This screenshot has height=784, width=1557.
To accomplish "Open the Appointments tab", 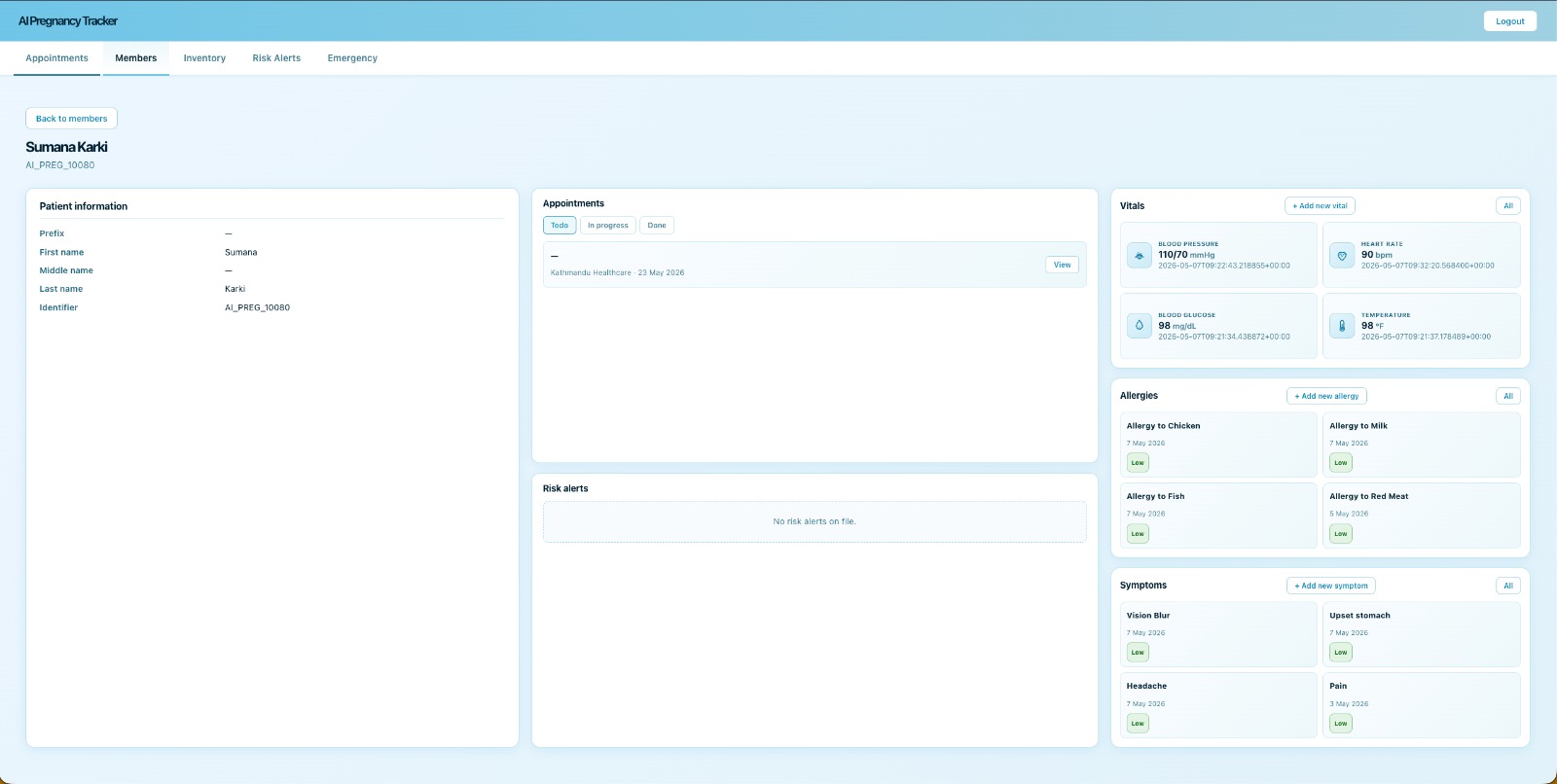I will 56,58.
